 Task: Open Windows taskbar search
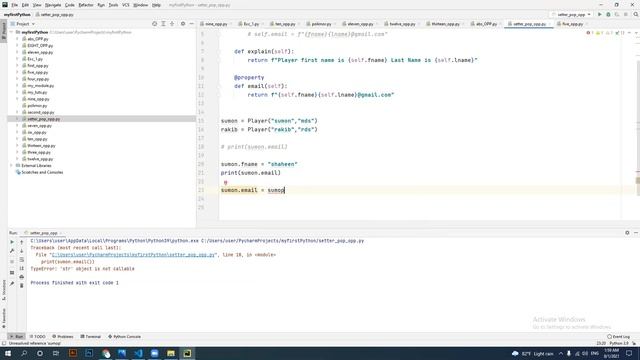click(24, 353)
